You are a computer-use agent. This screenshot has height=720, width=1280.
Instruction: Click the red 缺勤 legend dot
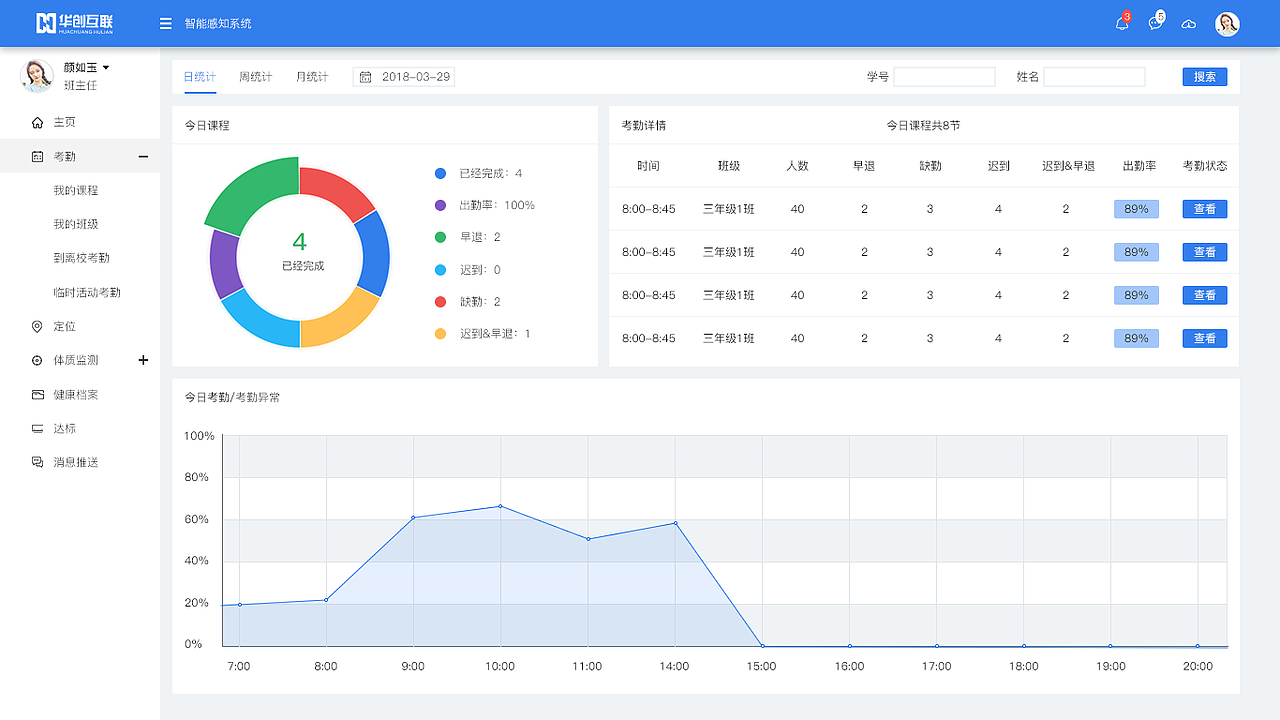tap(440, 302)
